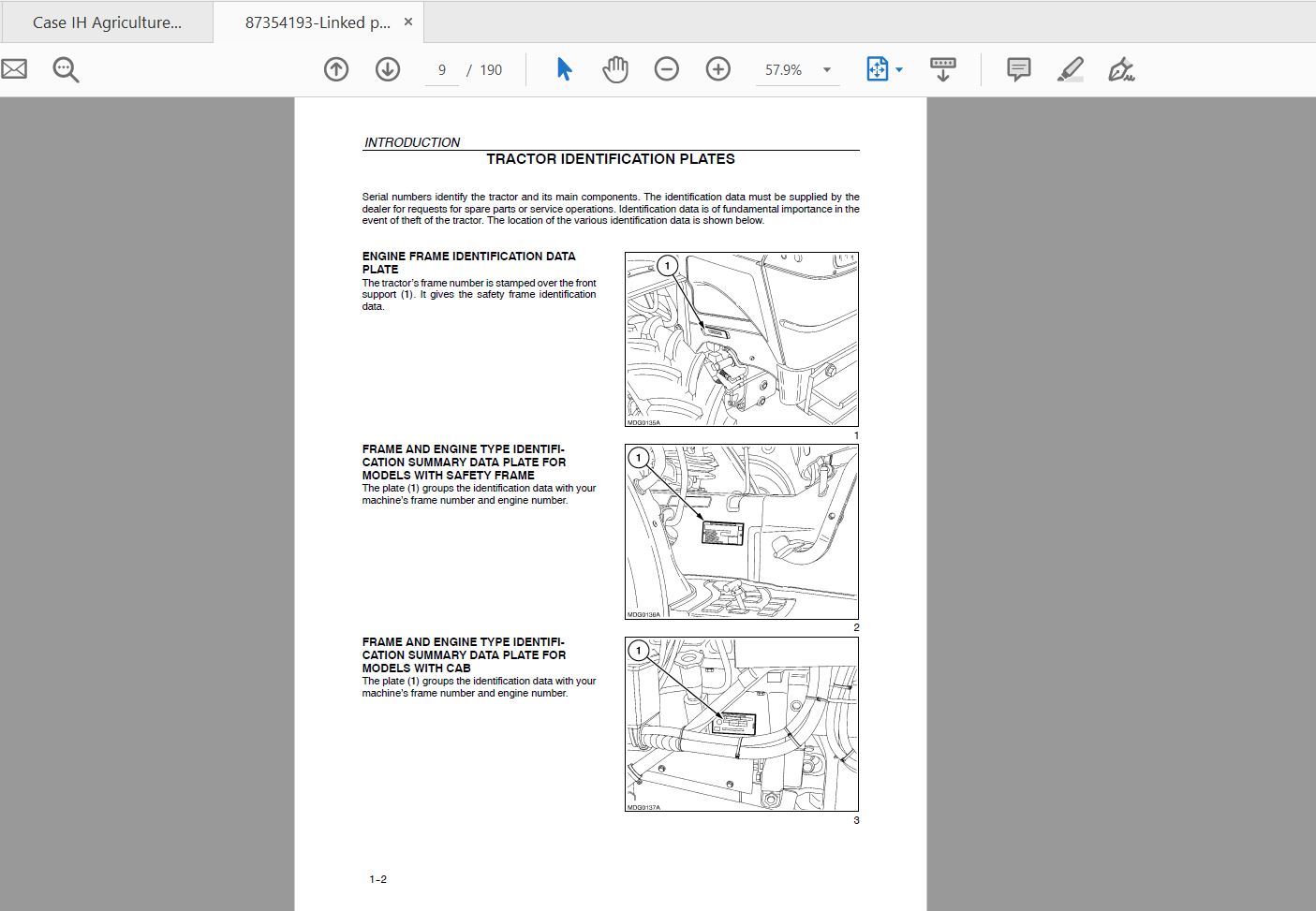1316x911 pixels.
Task: Zoom in with the plus icon
Action: pyautogui.click(x=717, y=68)
